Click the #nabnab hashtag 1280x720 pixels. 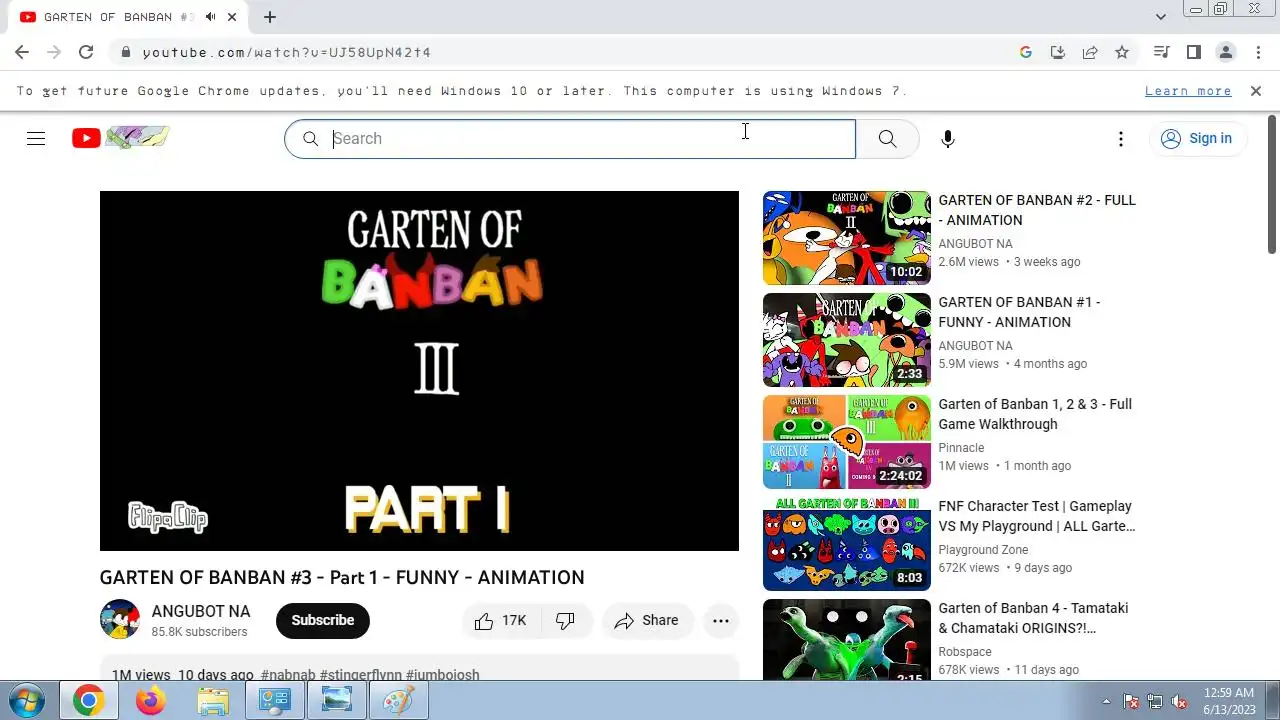coord(288,675)
